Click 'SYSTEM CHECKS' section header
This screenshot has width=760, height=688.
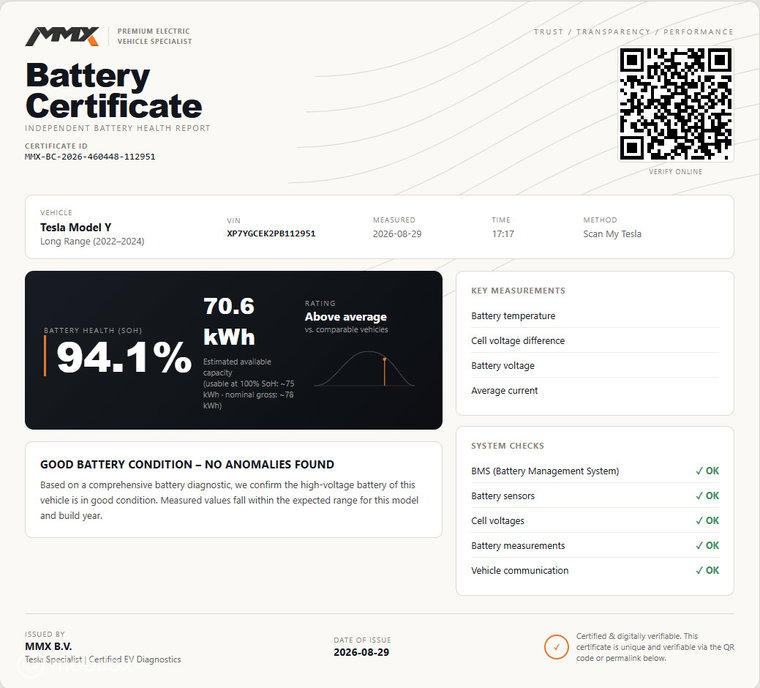[x=507, y=446]
